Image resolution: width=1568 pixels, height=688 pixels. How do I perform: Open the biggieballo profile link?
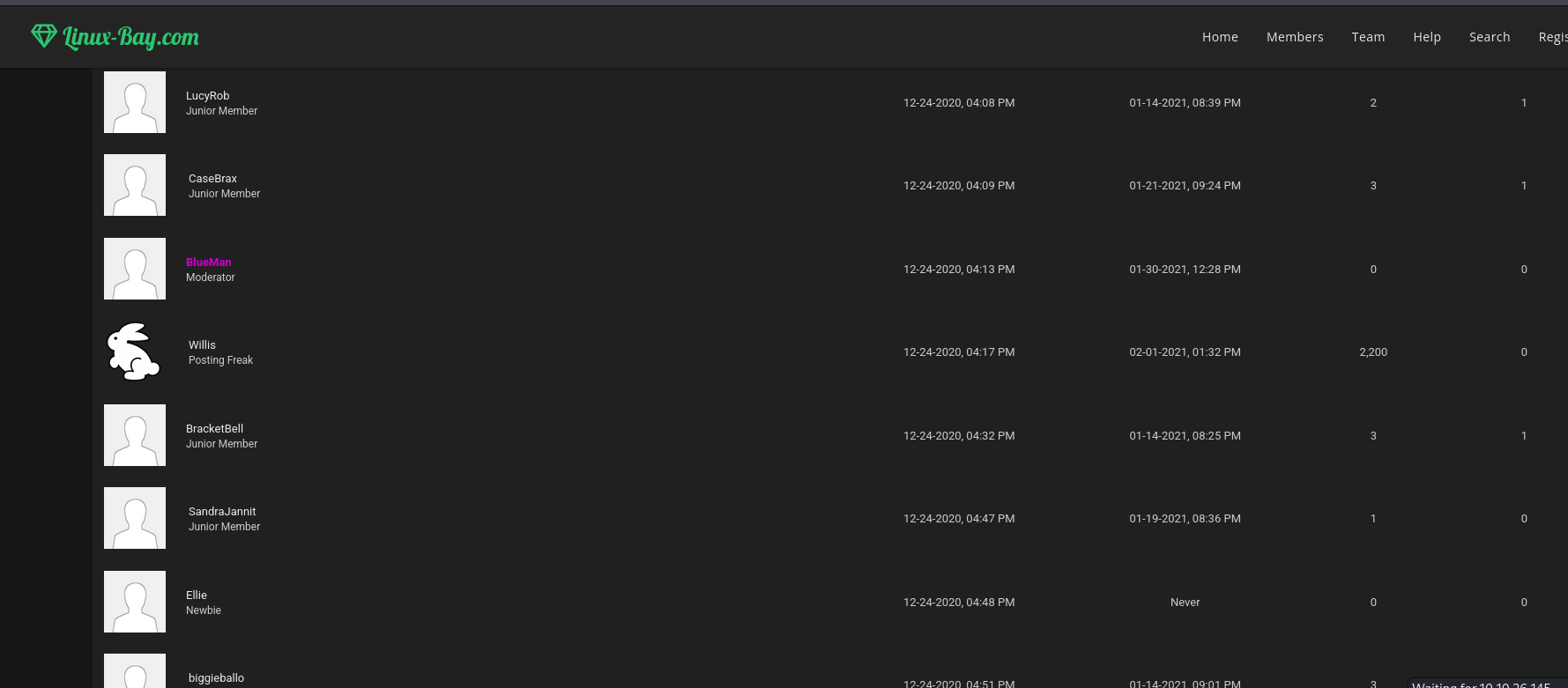216,677
